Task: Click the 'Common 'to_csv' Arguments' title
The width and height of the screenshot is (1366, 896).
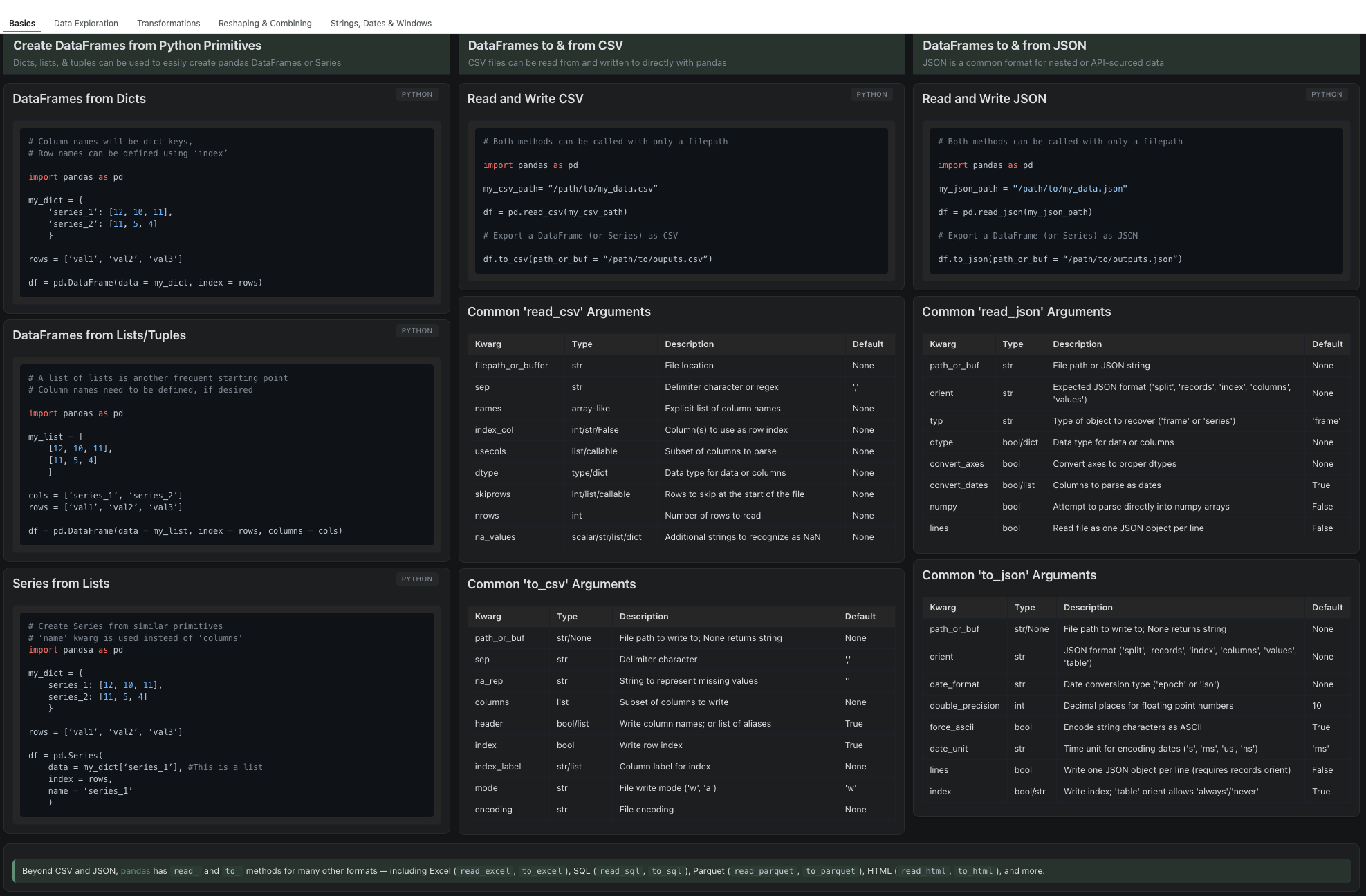Action: (x=551, y=584)
